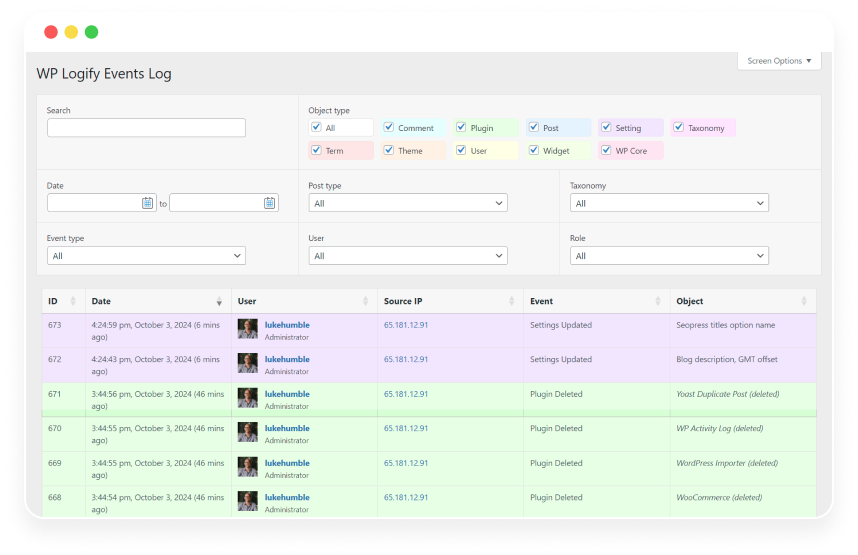Click the Source IP column sort arrows
The height and width of the screenshot is (555, 858).
tap(512, 302)
